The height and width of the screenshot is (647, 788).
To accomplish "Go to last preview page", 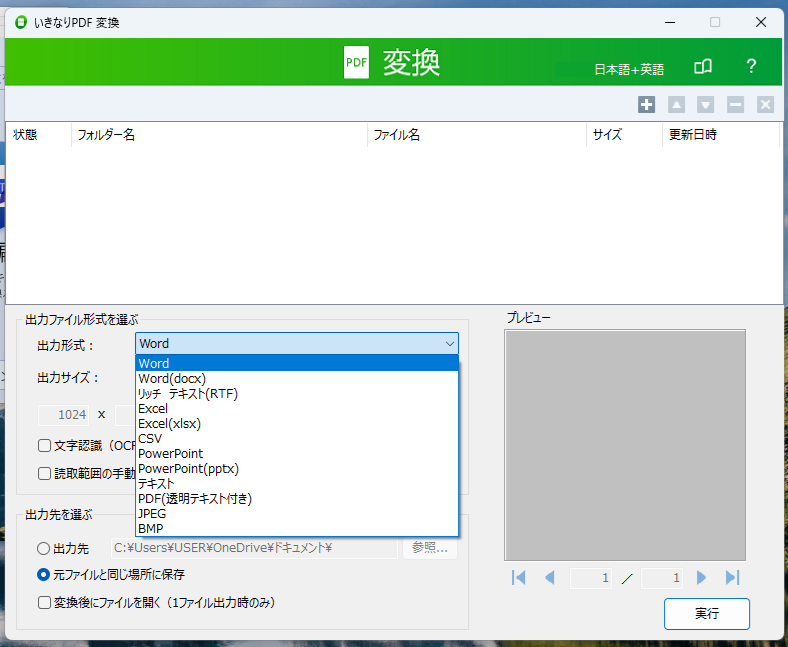I will [x=733, y=578].
